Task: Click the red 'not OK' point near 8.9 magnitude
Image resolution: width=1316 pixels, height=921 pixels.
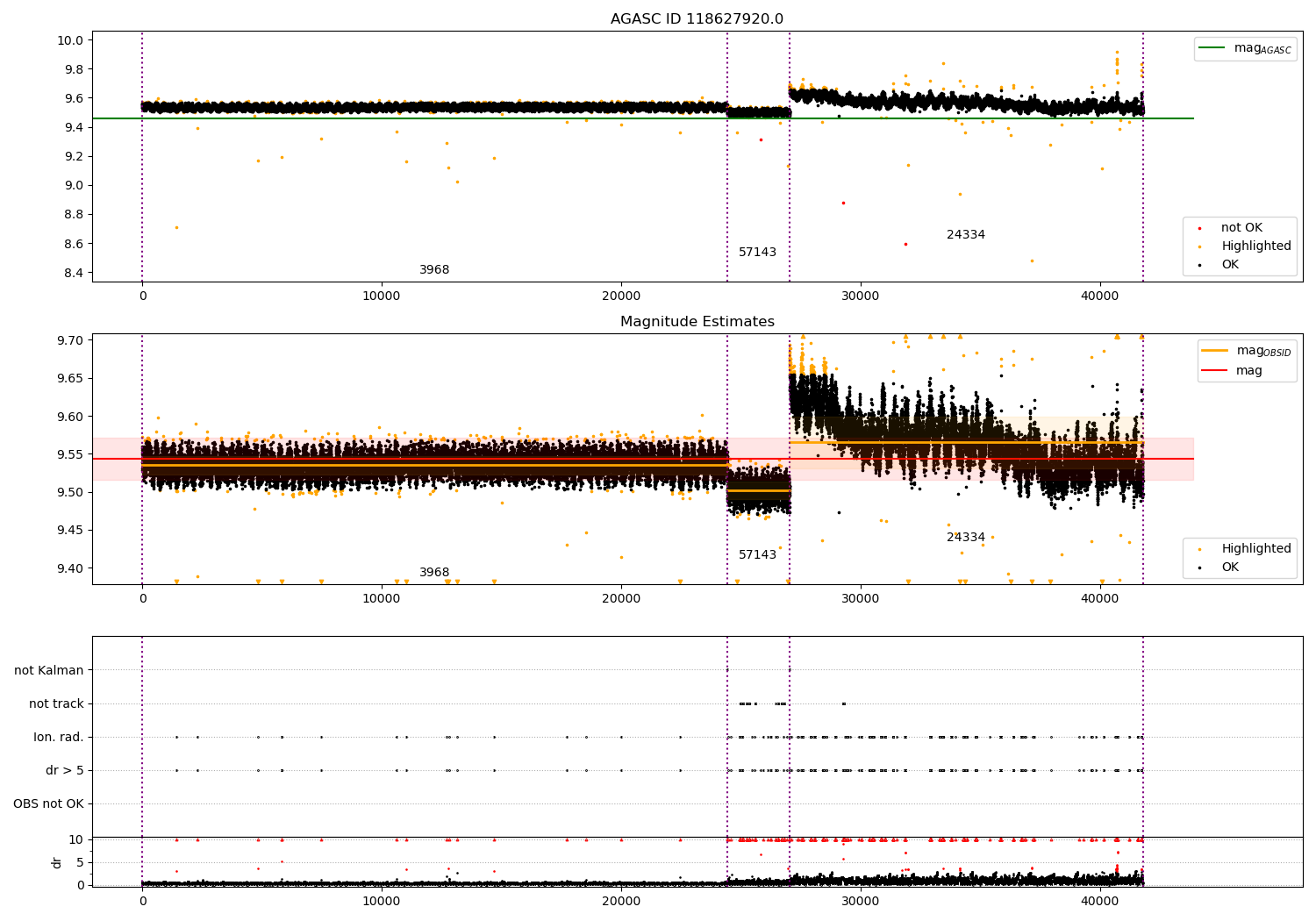Action: click(x=843, y=203)
